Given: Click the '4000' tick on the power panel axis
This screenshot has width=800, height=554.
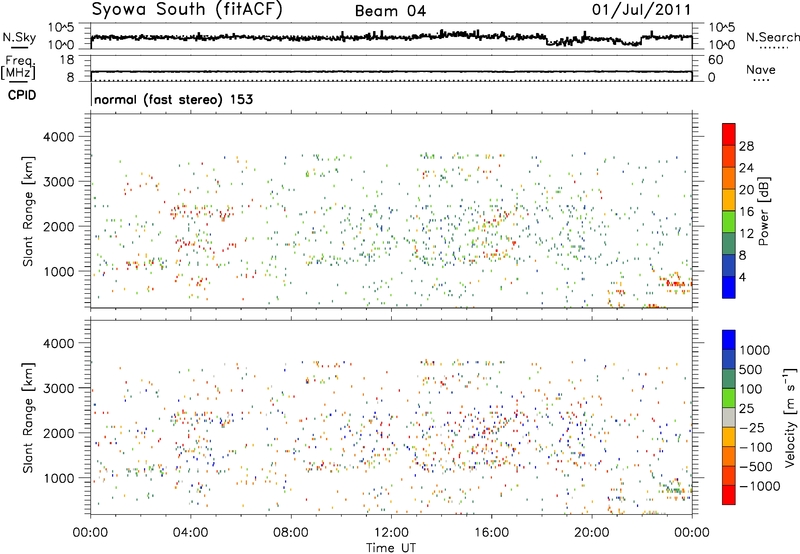Looking at the screenshot, I should 58,137.
